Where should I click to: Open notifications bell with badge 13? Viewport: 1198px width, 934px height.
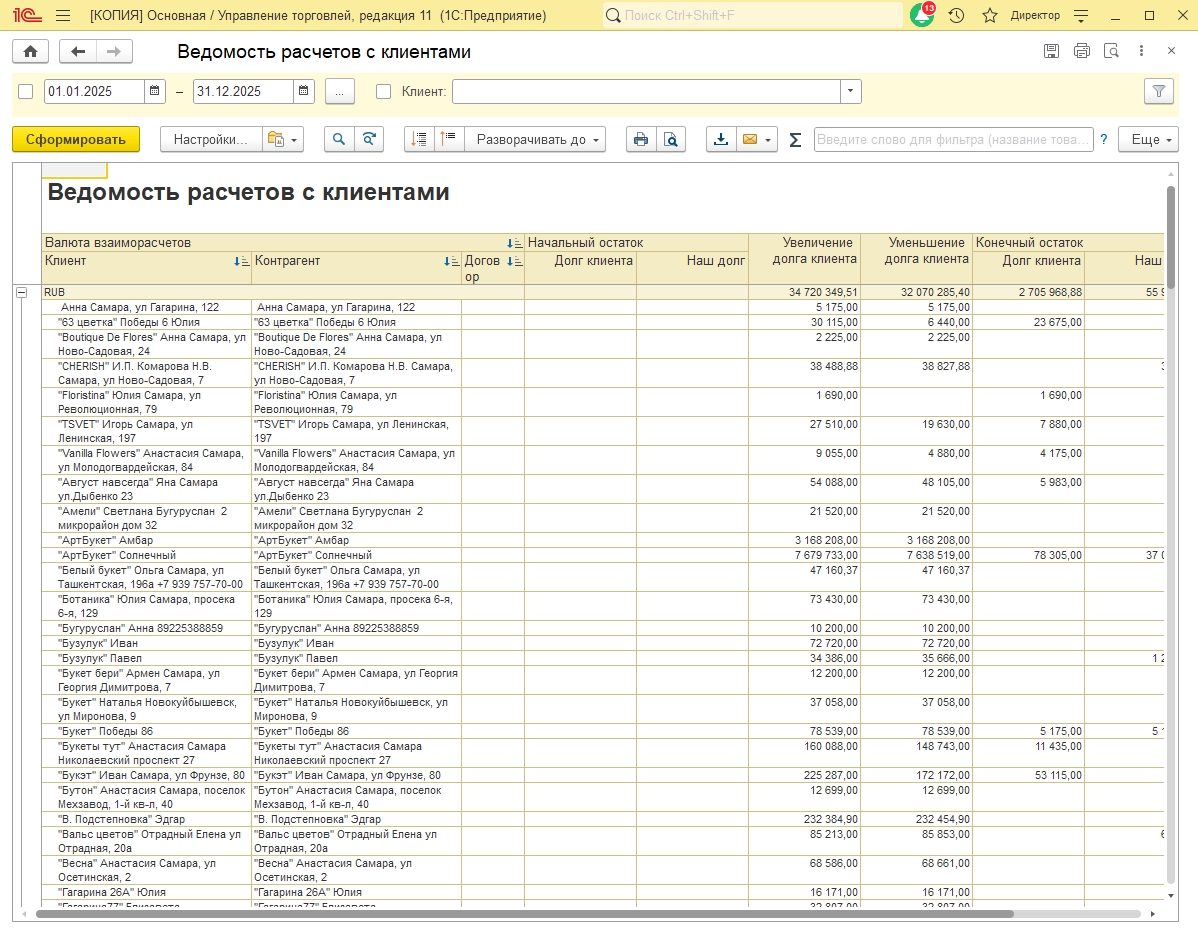pyautogui.click(x=922, y=15)
